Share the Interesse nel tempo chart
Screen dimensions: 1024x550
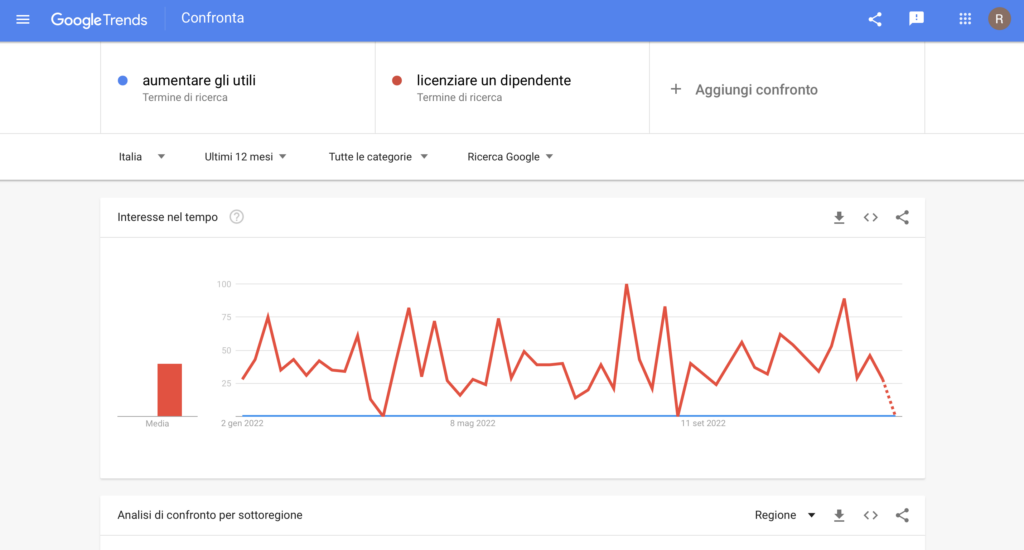[x=902, y=217]
